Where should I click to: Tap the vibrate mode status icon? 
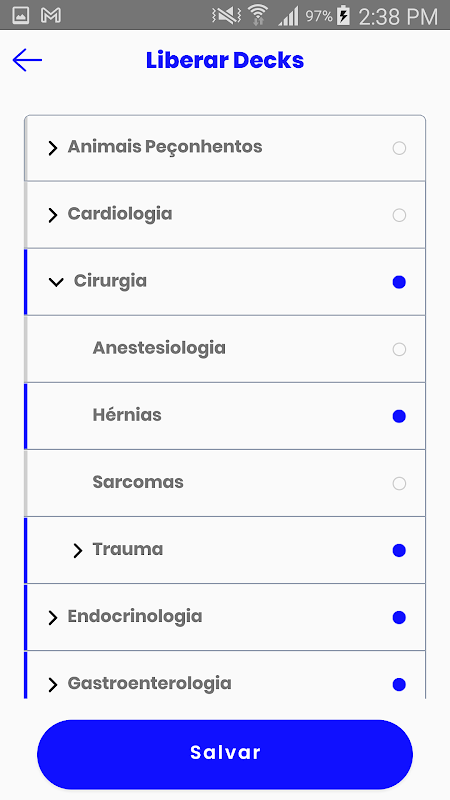click(x=227, y=16)
